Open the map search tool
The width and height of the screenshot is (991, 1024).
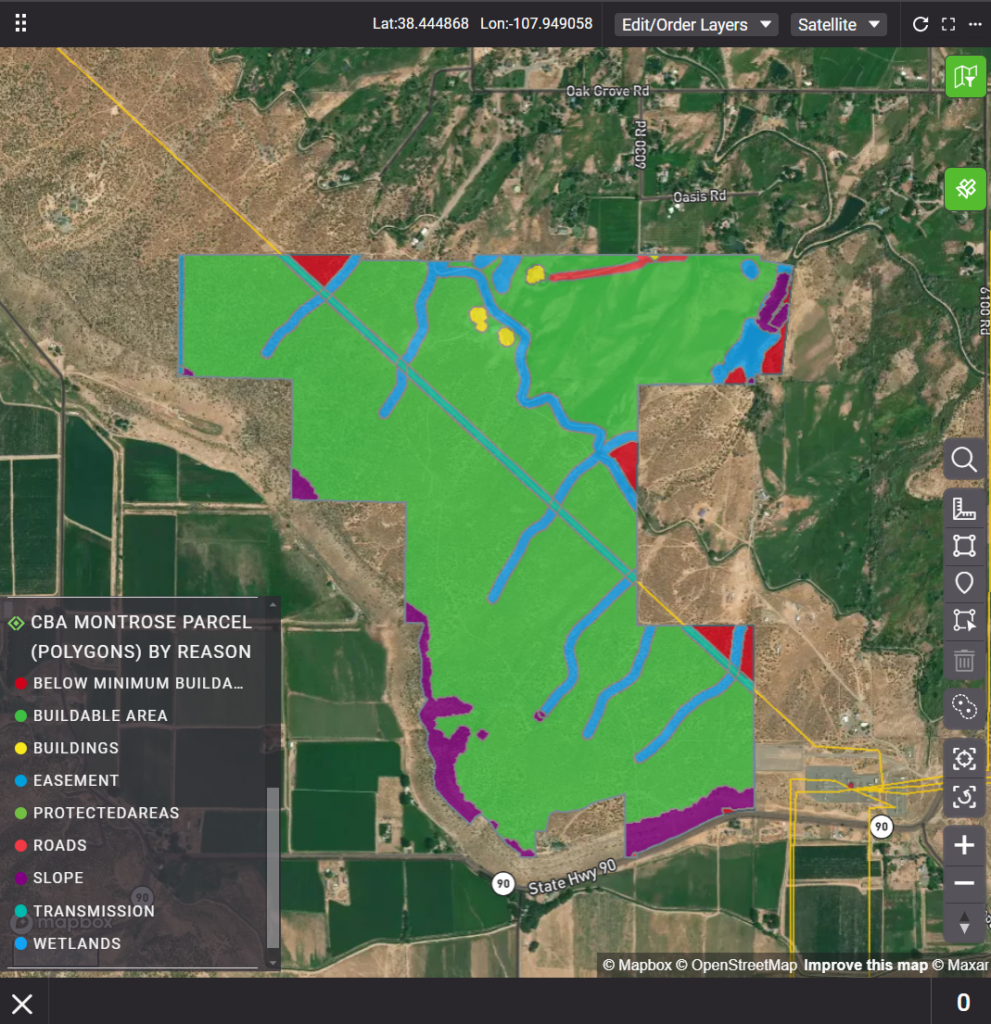964,460
